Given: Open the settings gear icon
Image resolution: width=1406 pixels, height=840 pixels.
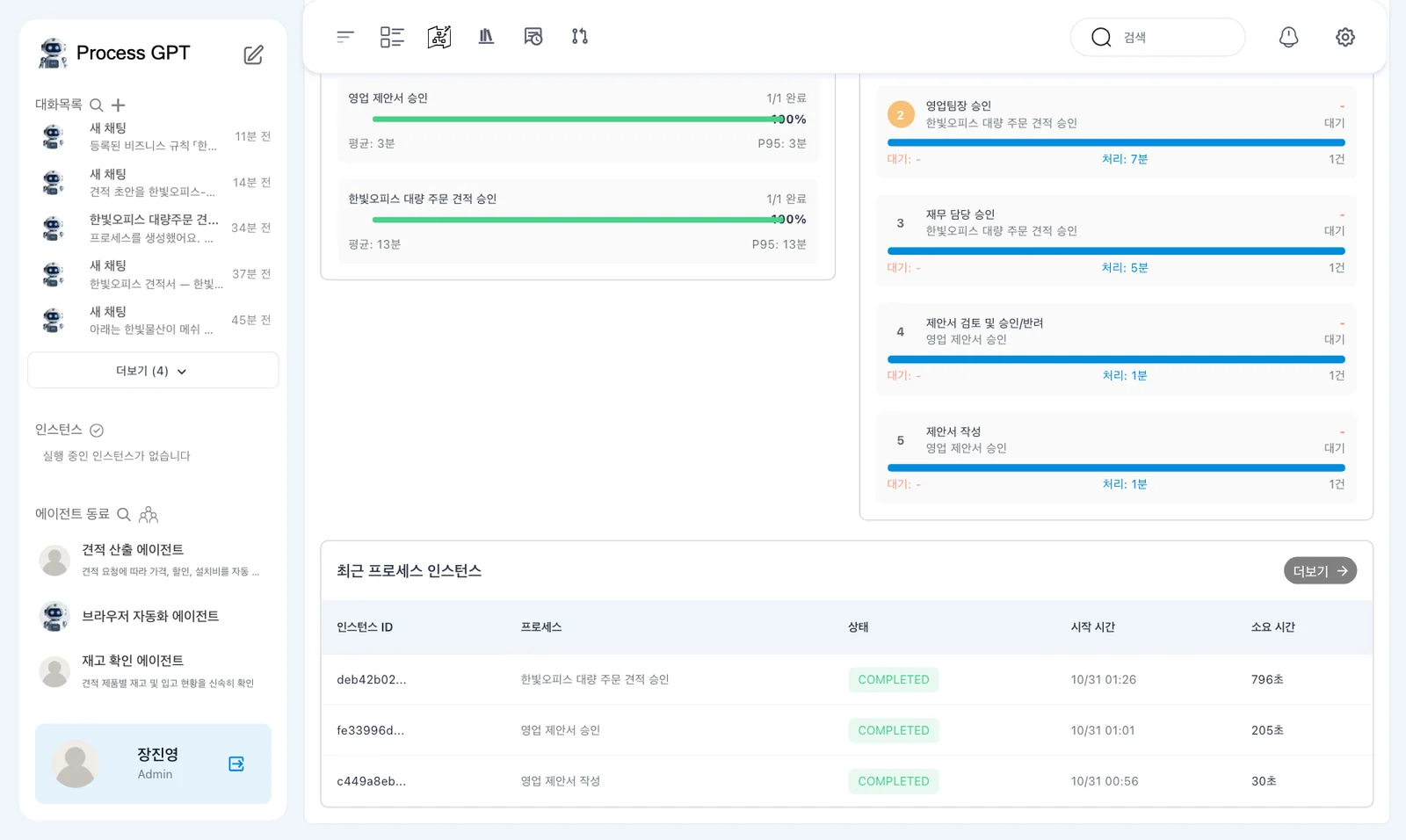Looking at the screenshot, I should [1345, 37].
